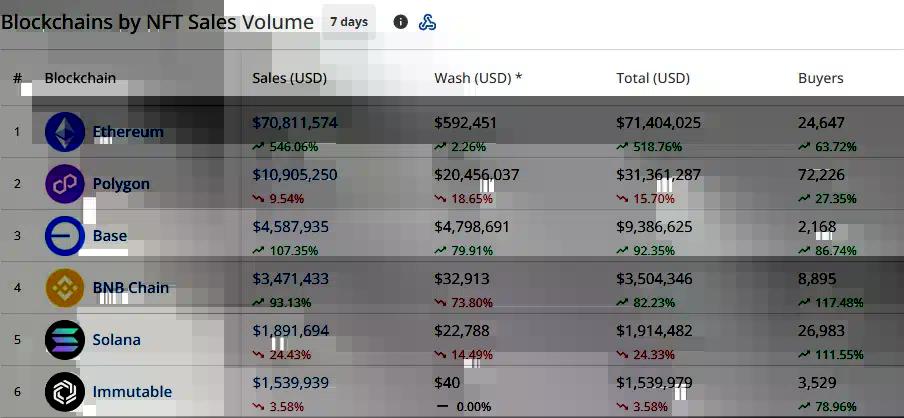Click the # rank column header

[17, 78]
